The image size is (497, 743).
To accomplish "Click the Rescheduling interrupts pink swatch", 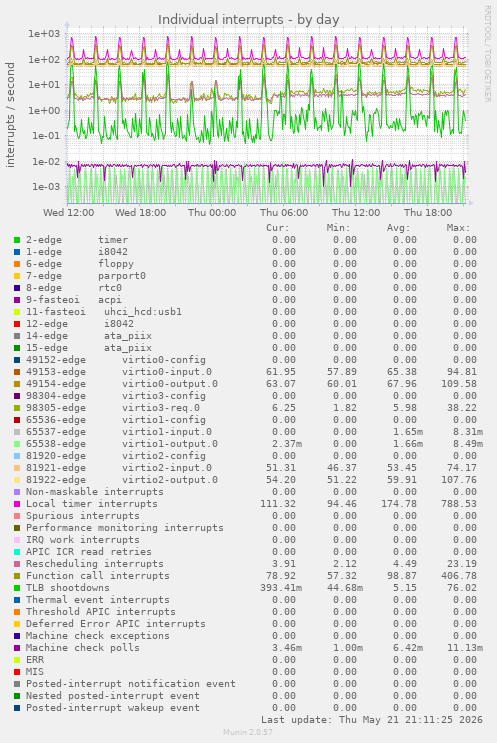I will [x=17, y=564].
